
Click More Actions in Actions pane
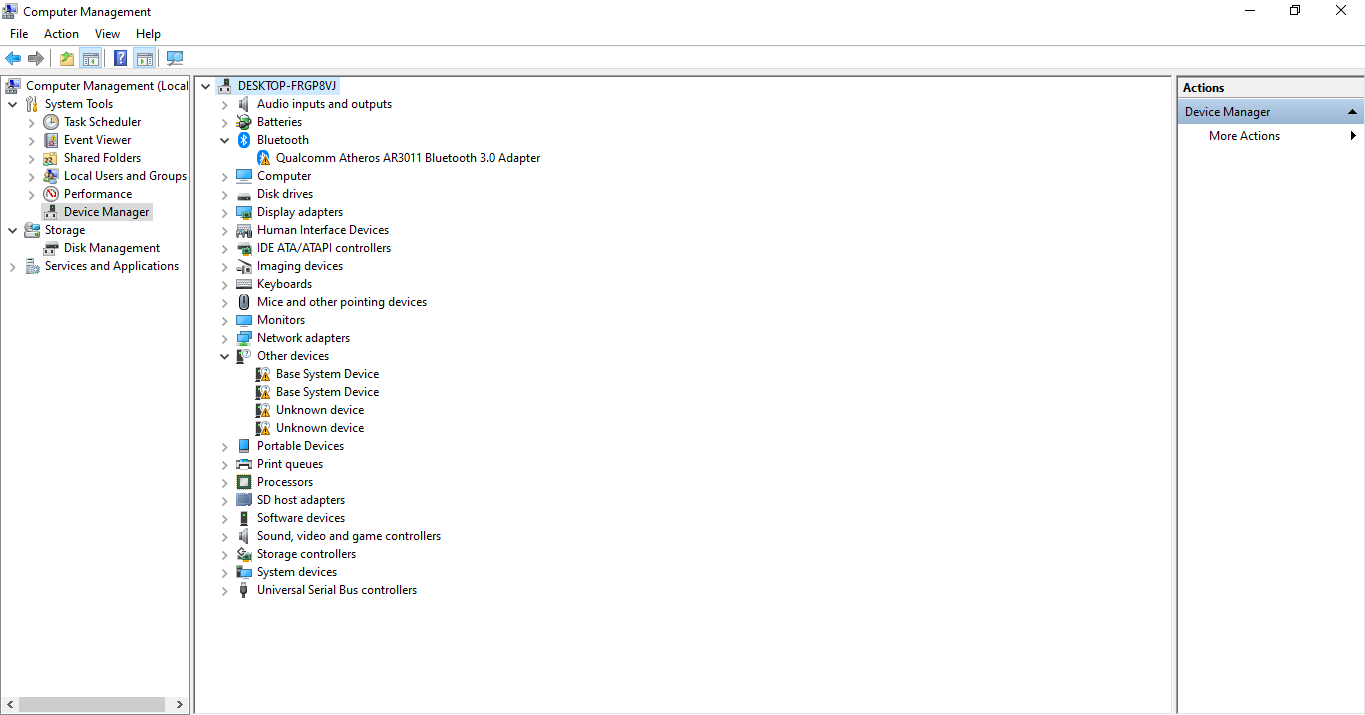(x=1244, y=136)
